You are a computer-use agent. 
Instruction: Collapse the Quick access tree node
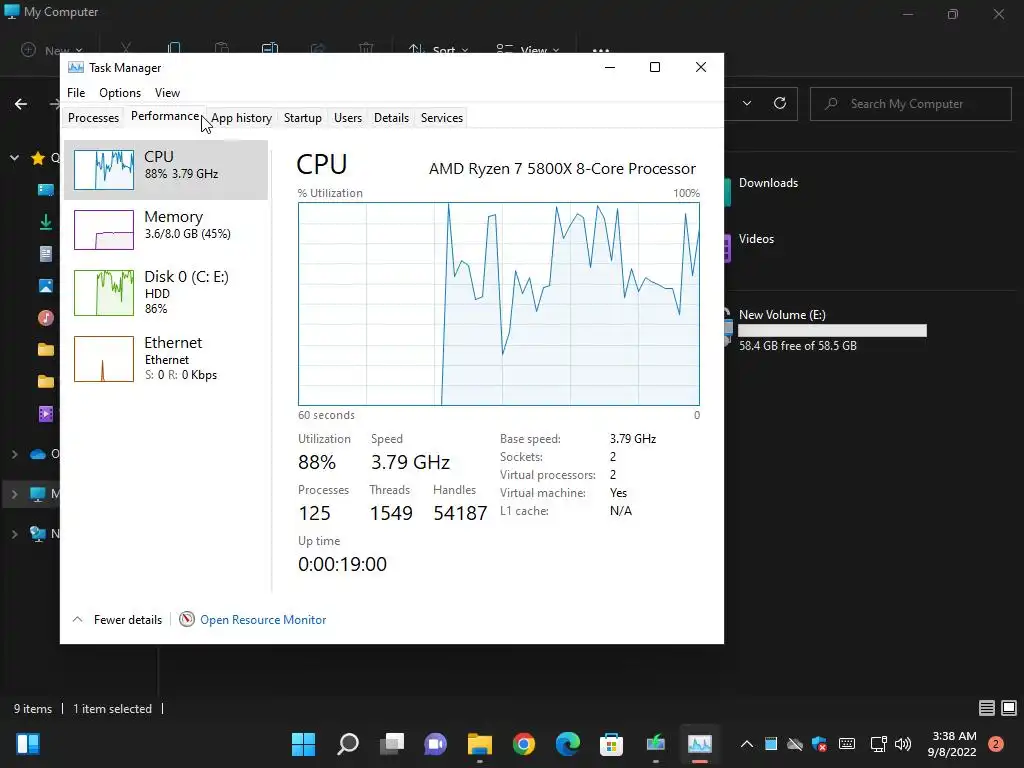coord(14,158)
